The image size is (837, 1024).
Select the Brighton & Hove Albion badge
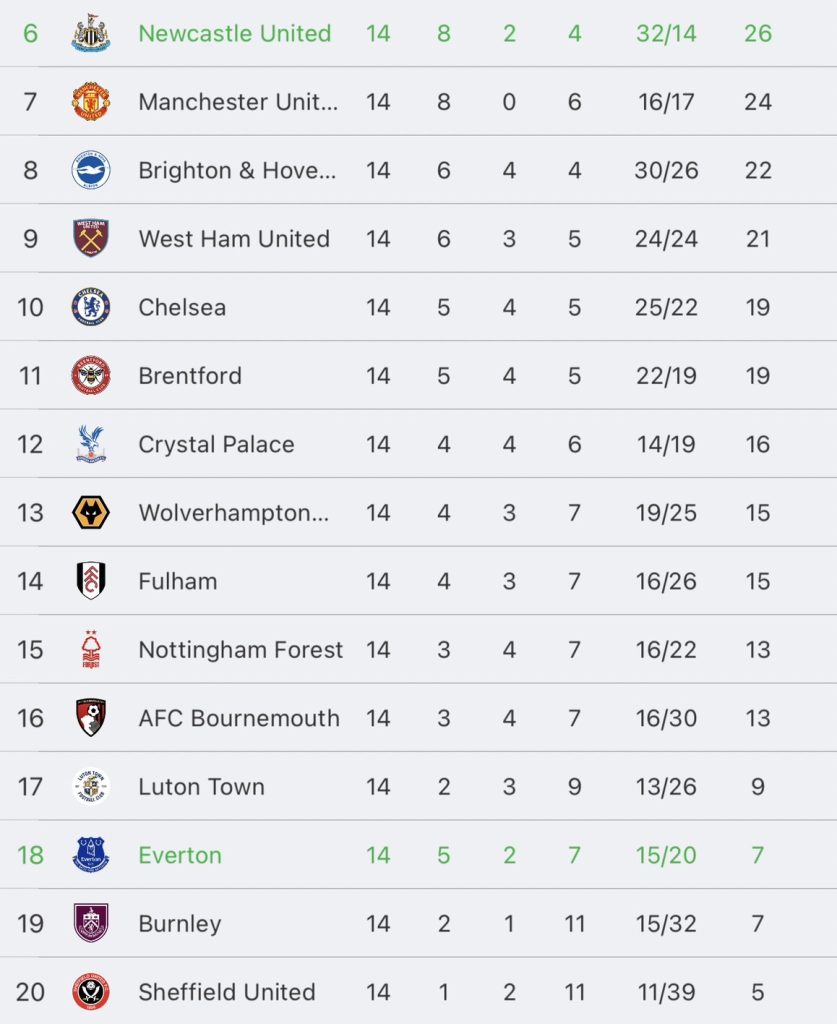pos(91,170)
